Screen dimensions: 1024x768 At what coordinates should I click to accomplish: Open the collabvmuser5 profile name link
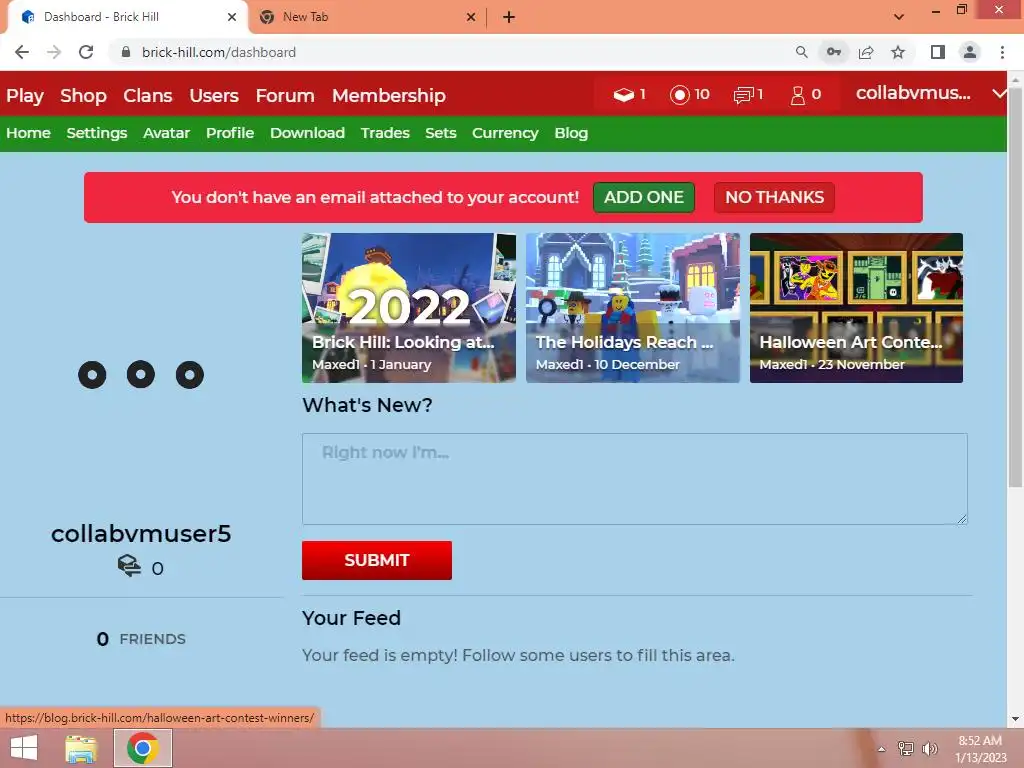pos(141,534)
